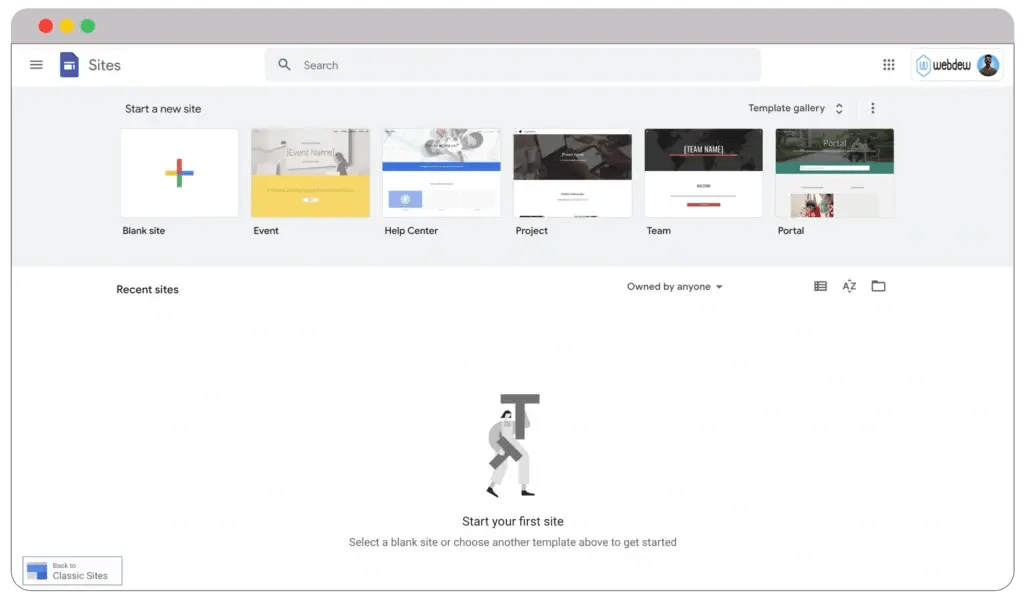The height and width of the screenshot is (600, 1024).
Task: Pick the Project template thumbnail
Action: pyautogui.click(x=572, y=173)
